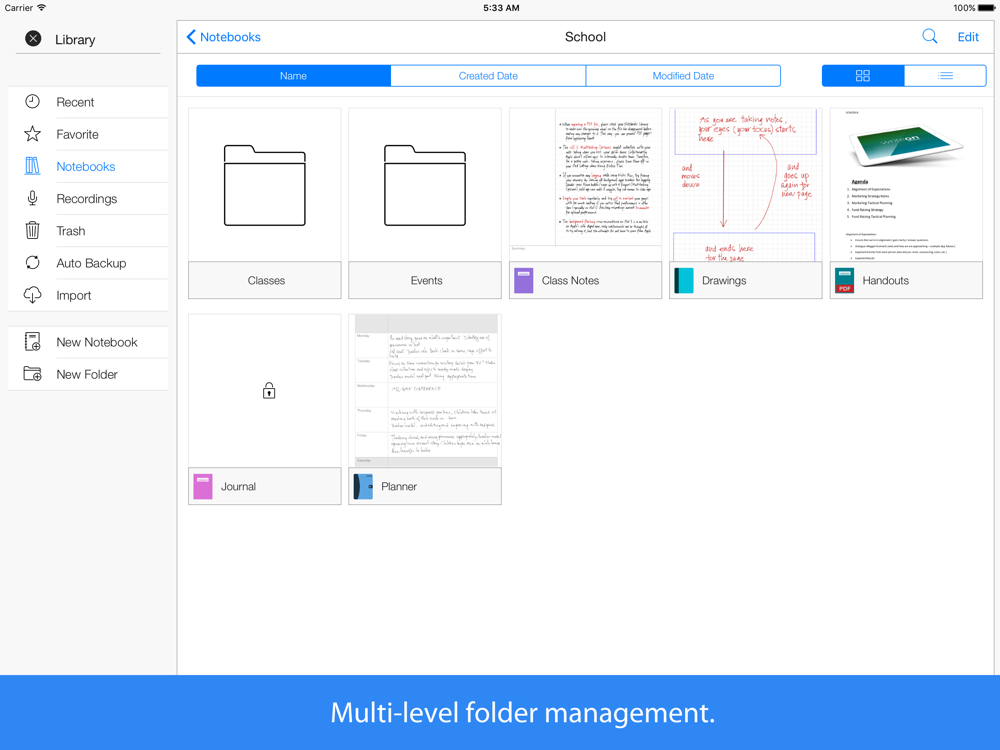Click the teal Drawings notebook icon
The height and width of the screenshot is (750, 1000).
684,281
